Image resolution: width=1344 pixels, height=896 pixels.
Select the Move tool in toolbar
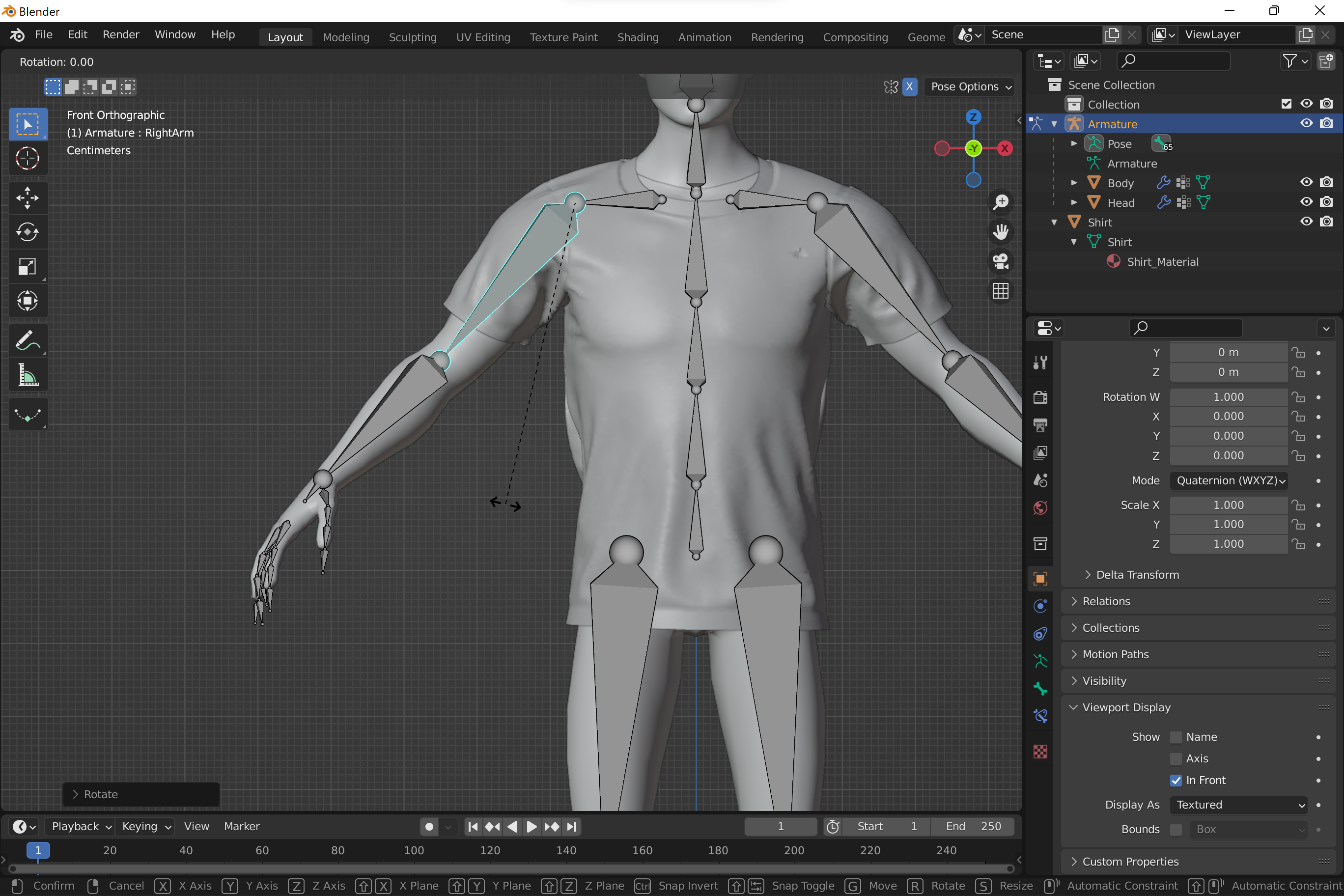click(x=27, y=197)
